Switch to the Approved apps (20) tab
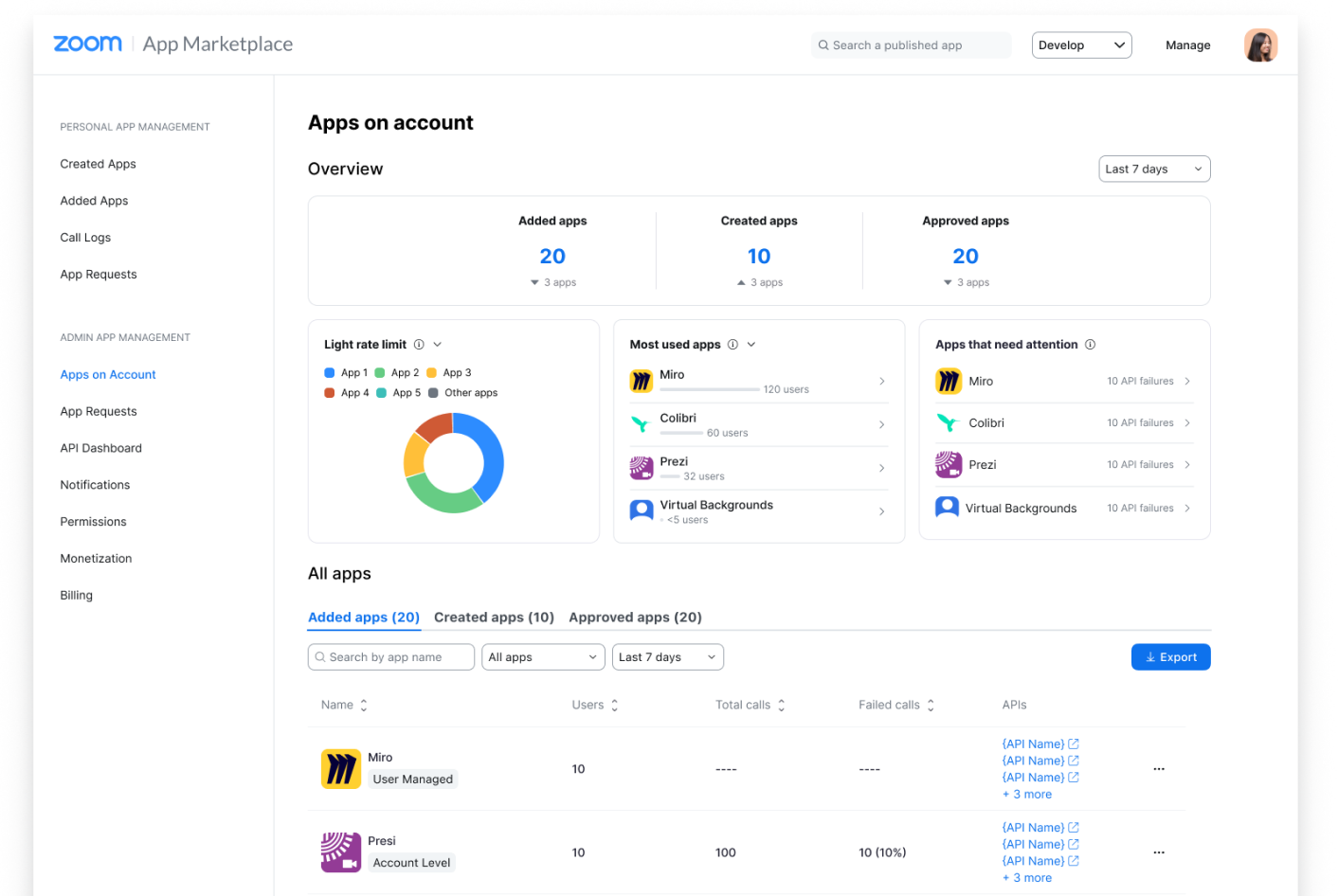1338x896 pixels. [635, 618]
